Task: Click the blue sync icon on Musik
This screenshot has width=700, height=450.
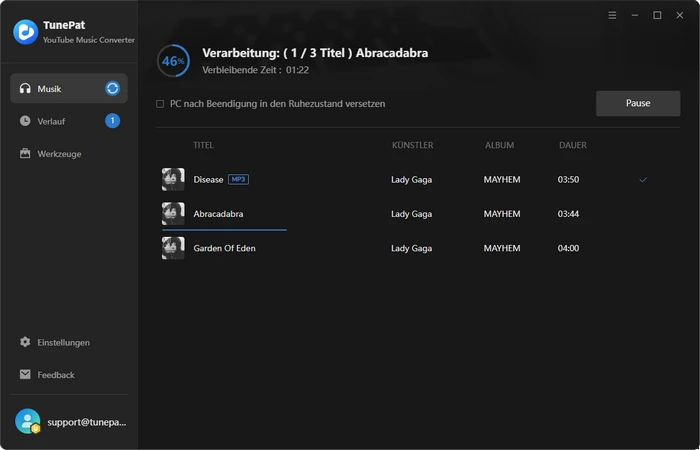Action: pyautogui.click(x=112, y=88)
